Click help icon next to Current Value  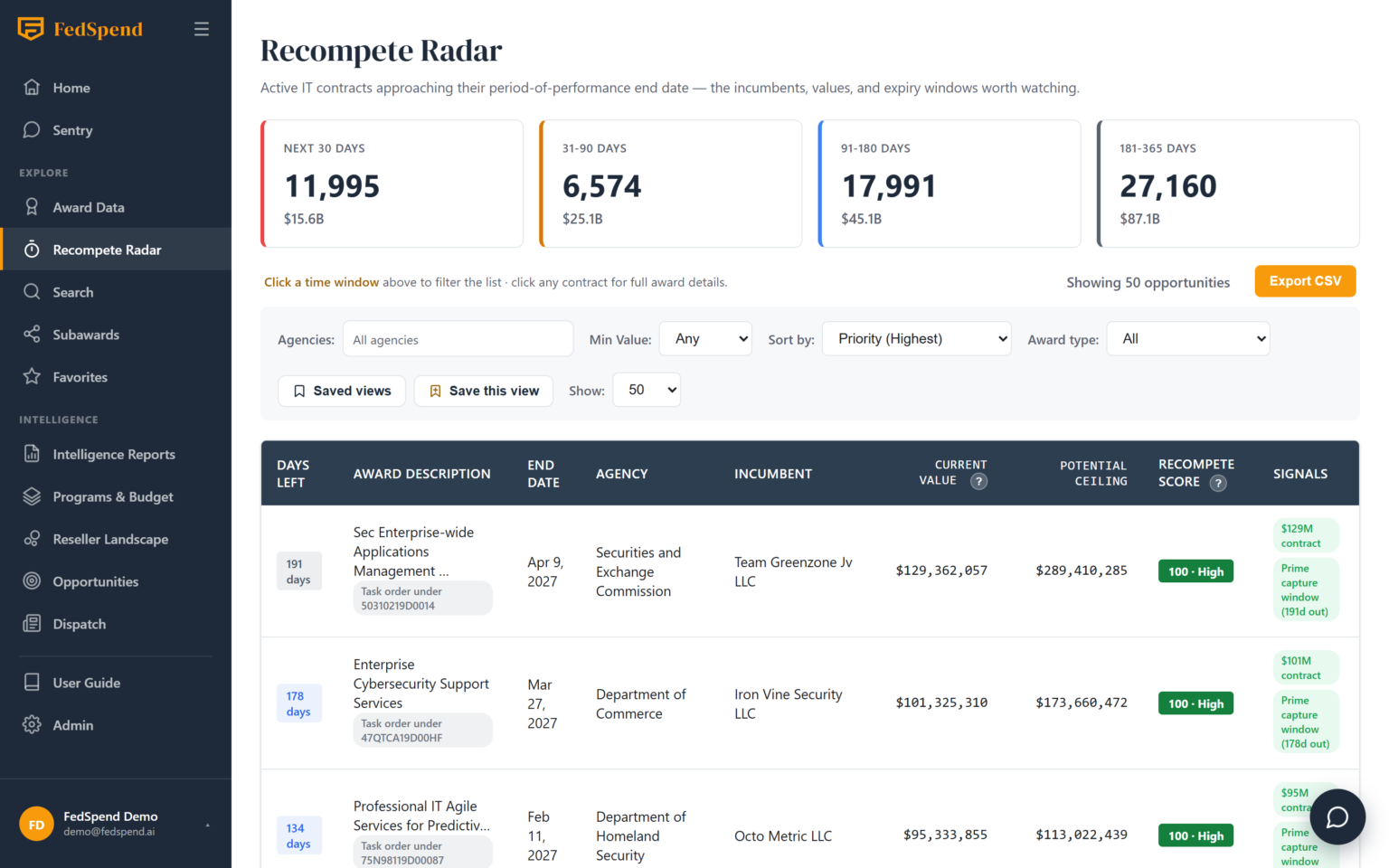pyautogui.click(x=978, y=482)
